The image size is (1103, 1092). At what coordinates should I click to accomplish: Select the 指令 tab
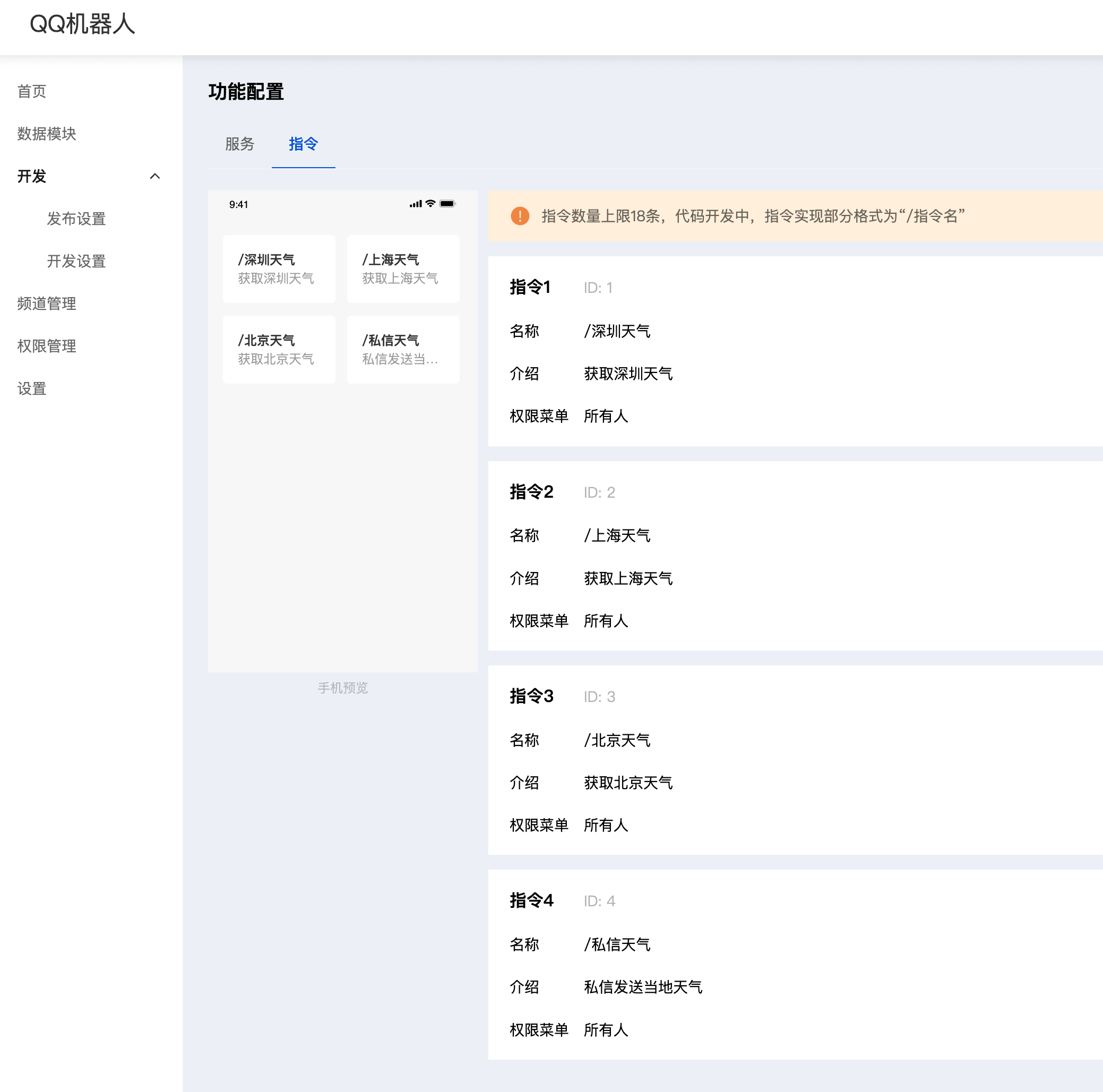click(303, 144)
